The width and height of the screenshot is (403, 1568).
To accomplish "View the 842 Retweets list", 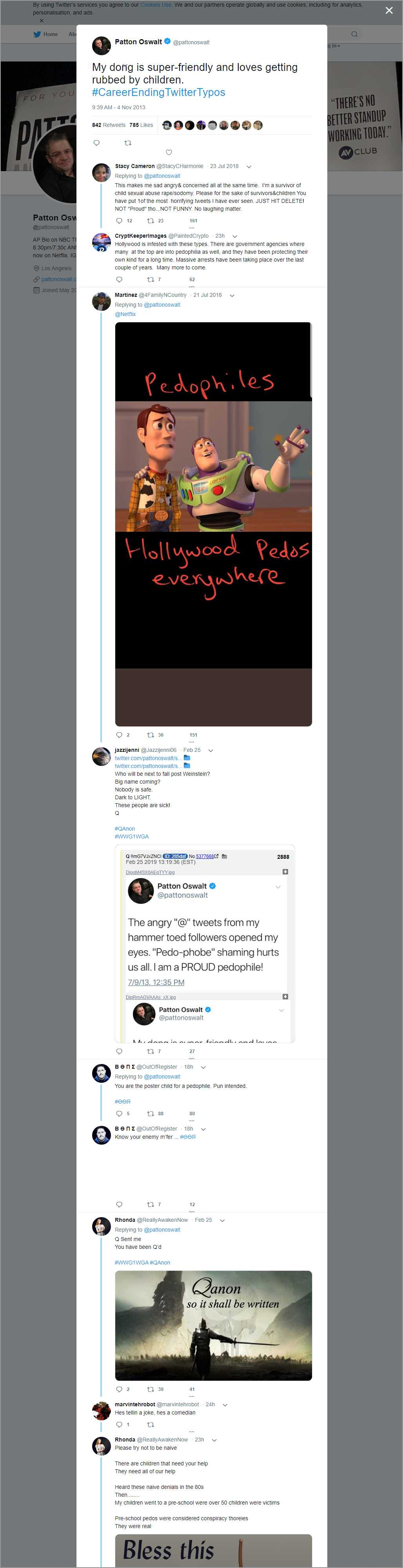I will click(109, 125).
